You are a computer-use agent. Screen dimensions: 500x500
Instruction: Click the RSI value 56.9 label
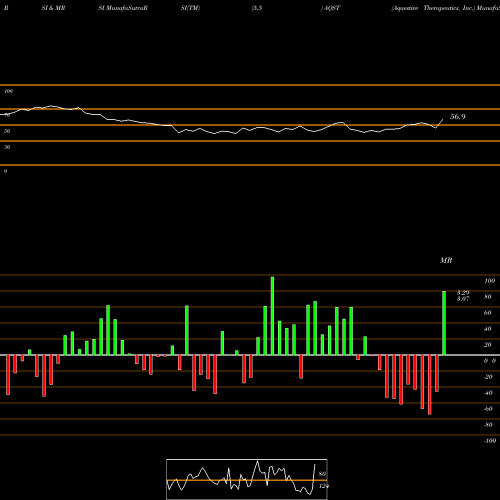tap(457, 117)
